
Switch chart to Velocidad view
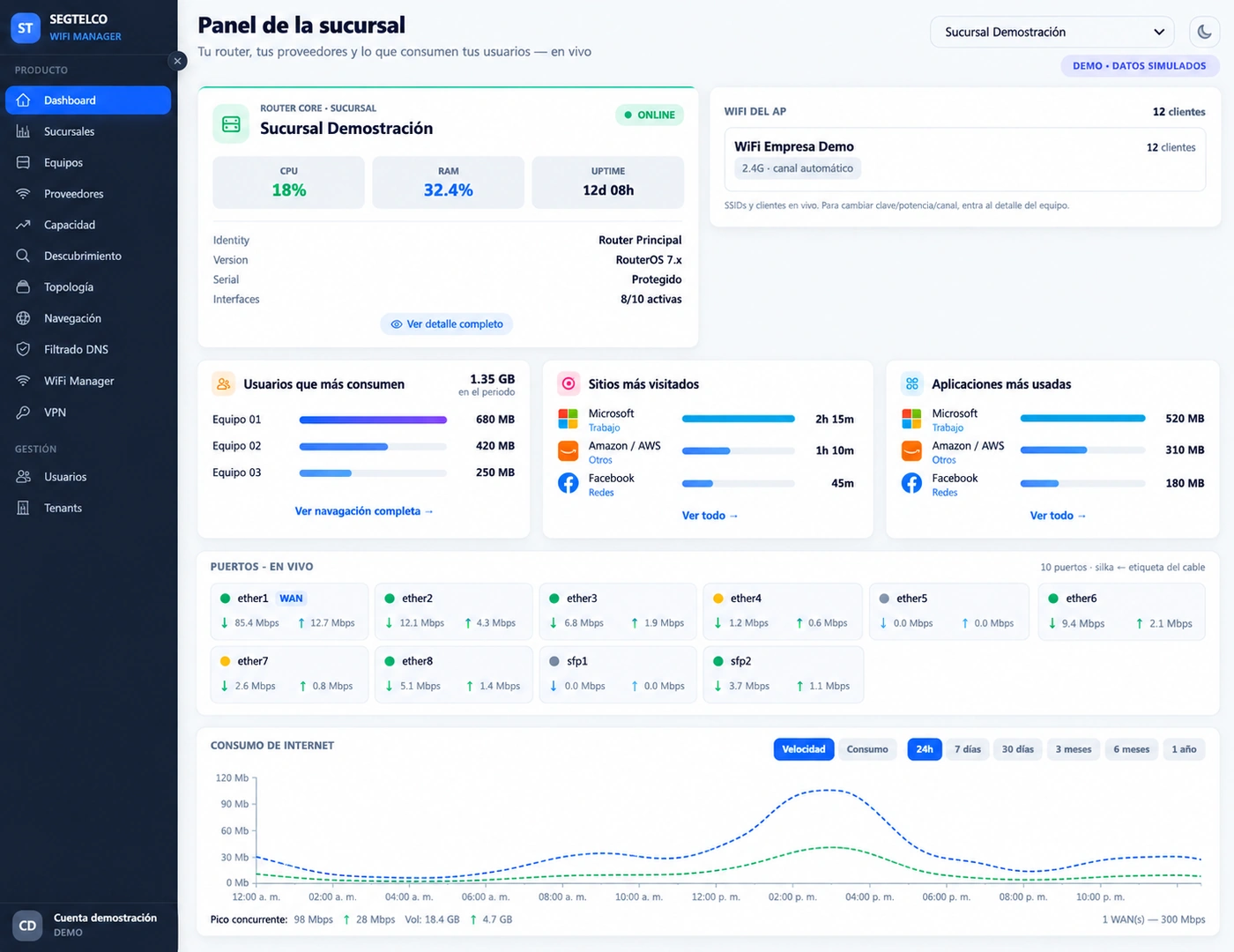pos(804,749)
